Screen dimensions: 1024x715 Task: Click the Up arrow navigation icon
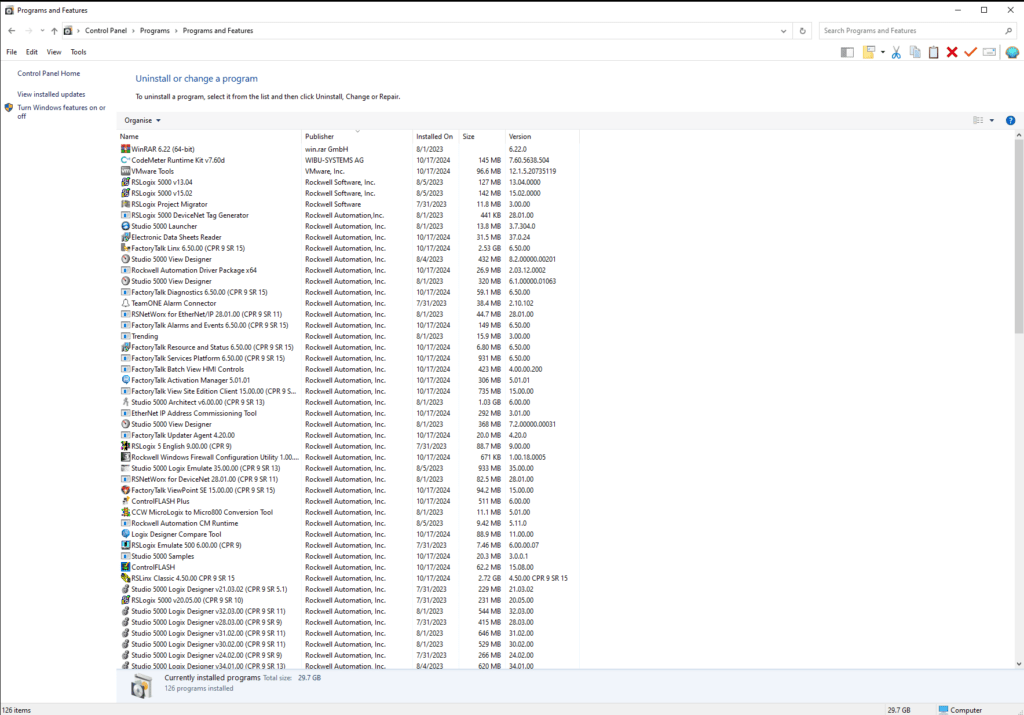54,31
